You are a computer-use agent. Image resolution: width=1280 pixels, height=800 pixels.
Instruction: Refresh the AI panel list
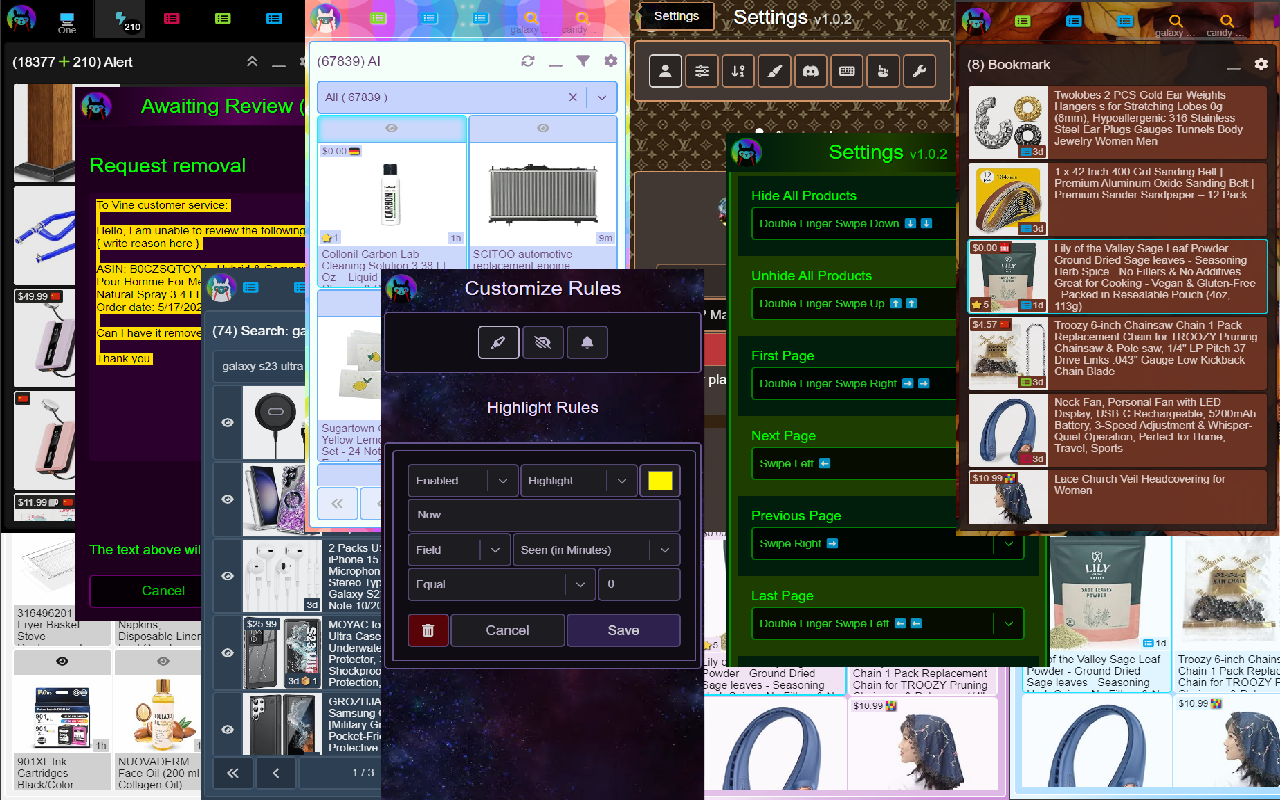coord(528,61)
